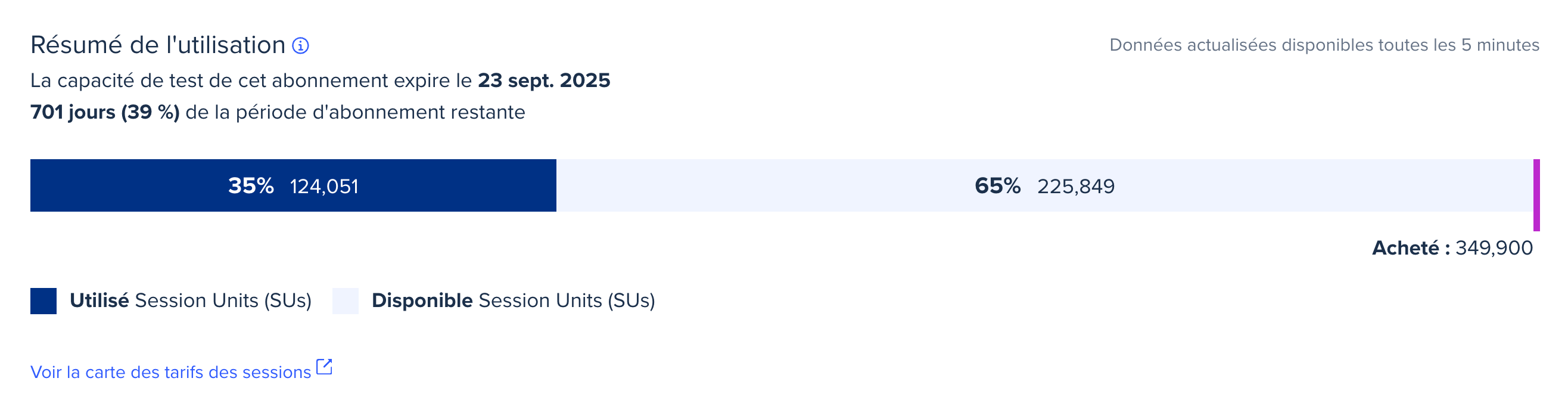Click the Utilisé Session Units legend text
The width and height of the screenshot is (1568, 409).
click(x=191, y=301)
